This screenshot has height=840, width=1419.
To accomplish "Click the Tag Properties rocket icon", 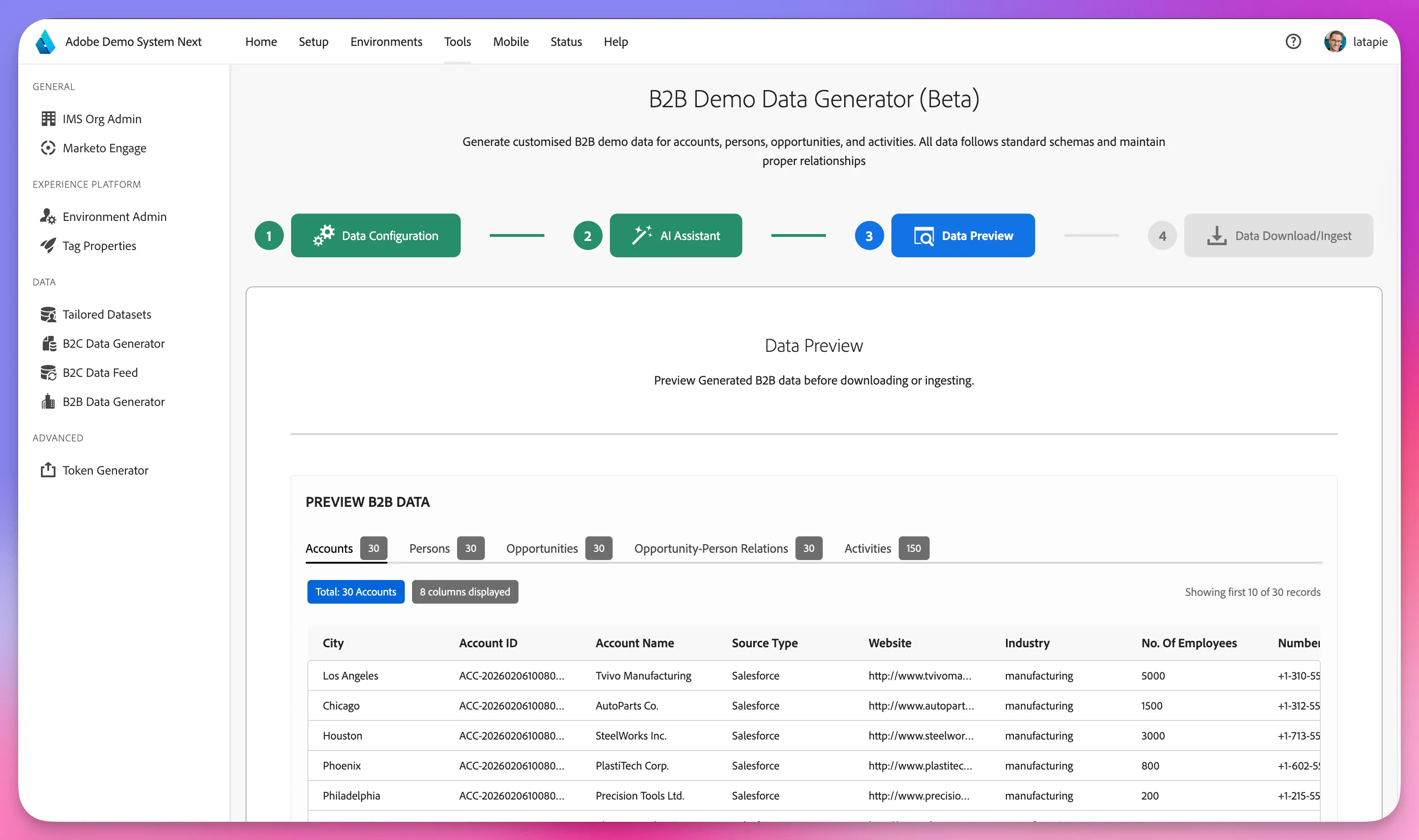I will [x=48, y=245].
